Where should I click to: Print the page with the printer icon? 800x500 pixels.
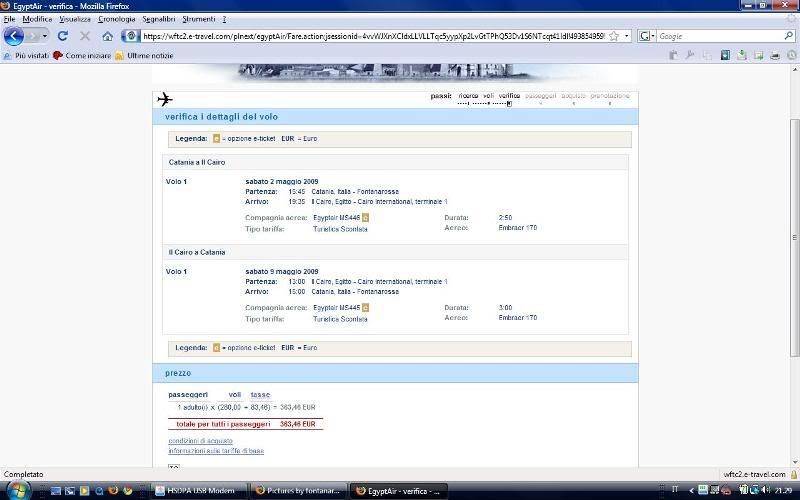coord(775,56)
